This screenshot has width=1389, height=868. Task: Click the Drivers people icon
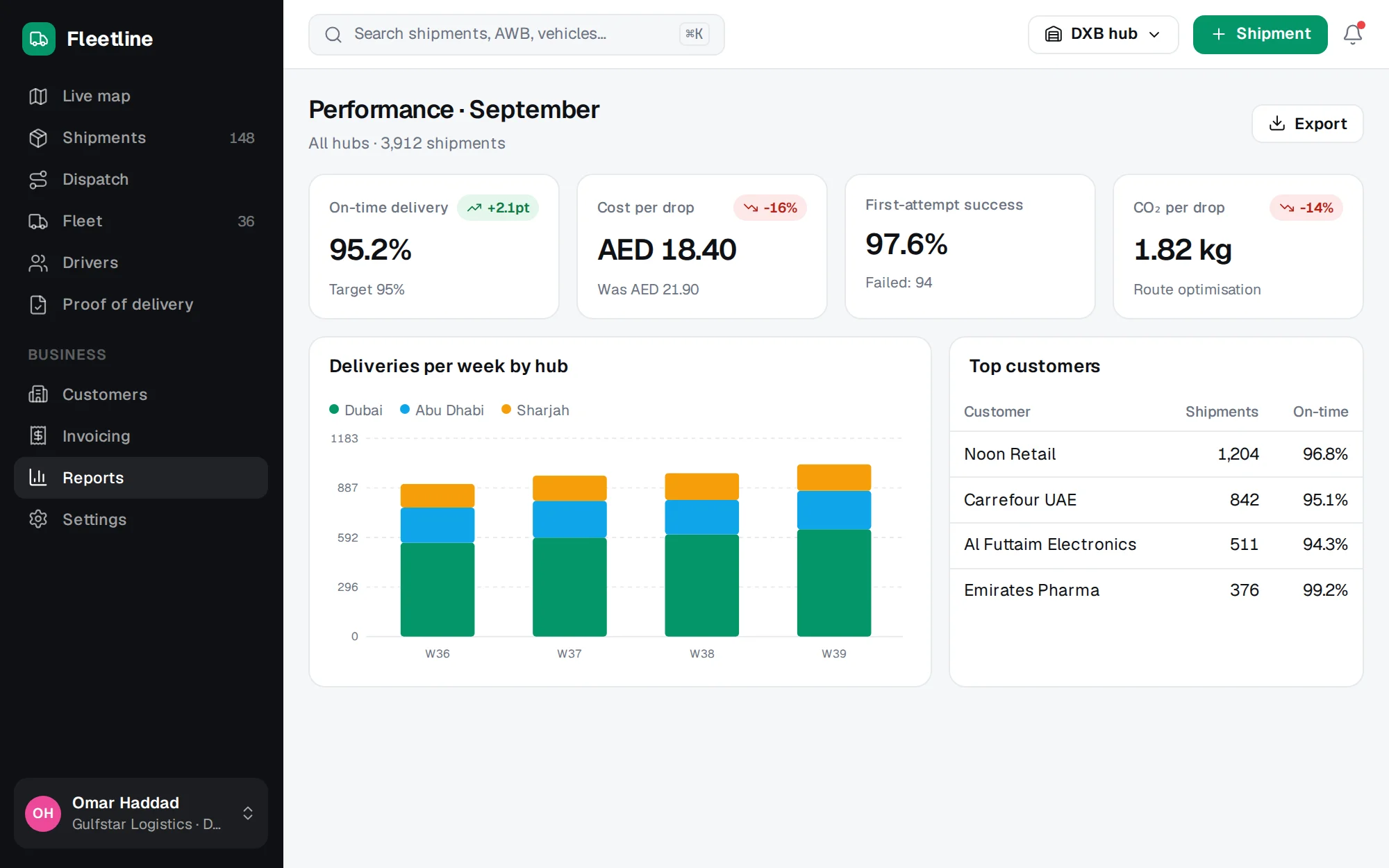38,262
